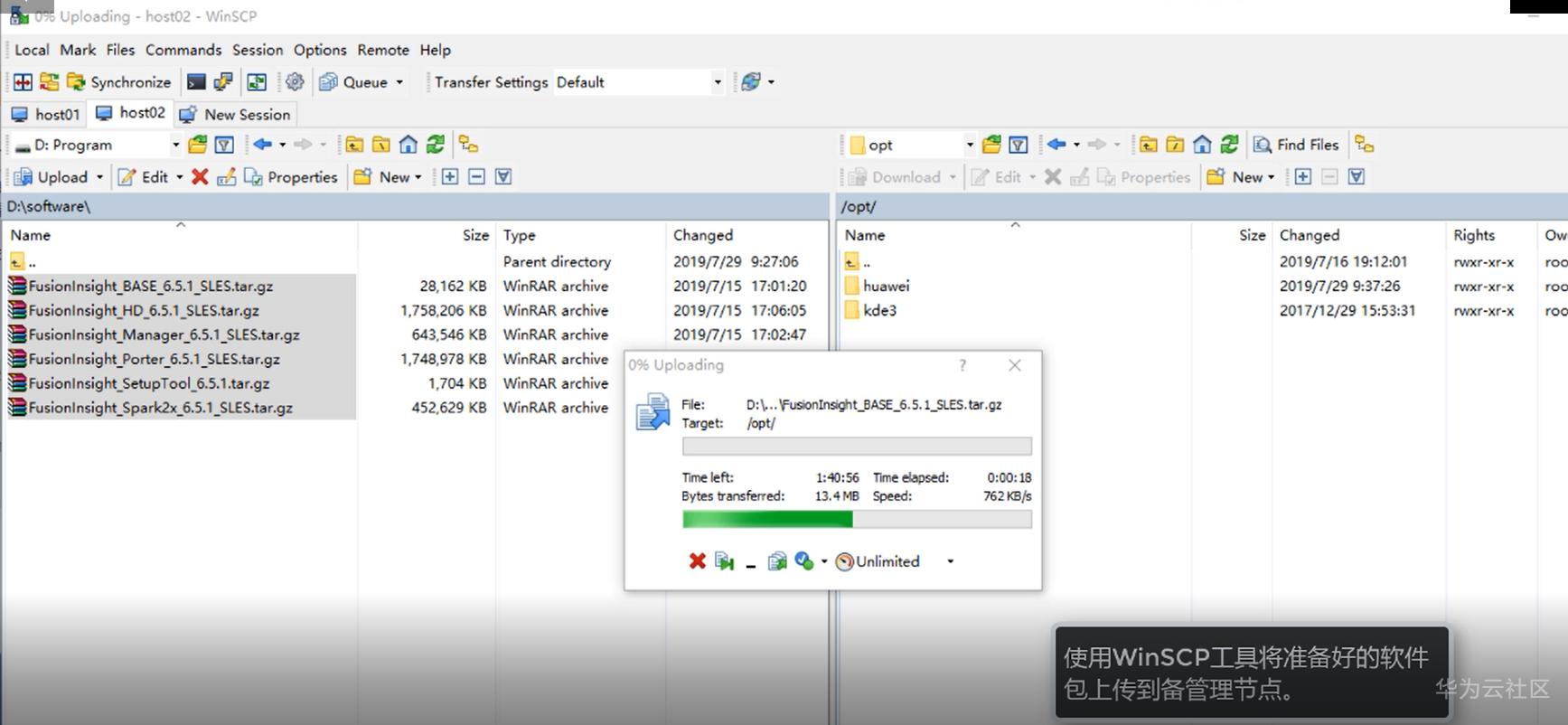
Task: Click the Upload button
Action: coord(52,177)
